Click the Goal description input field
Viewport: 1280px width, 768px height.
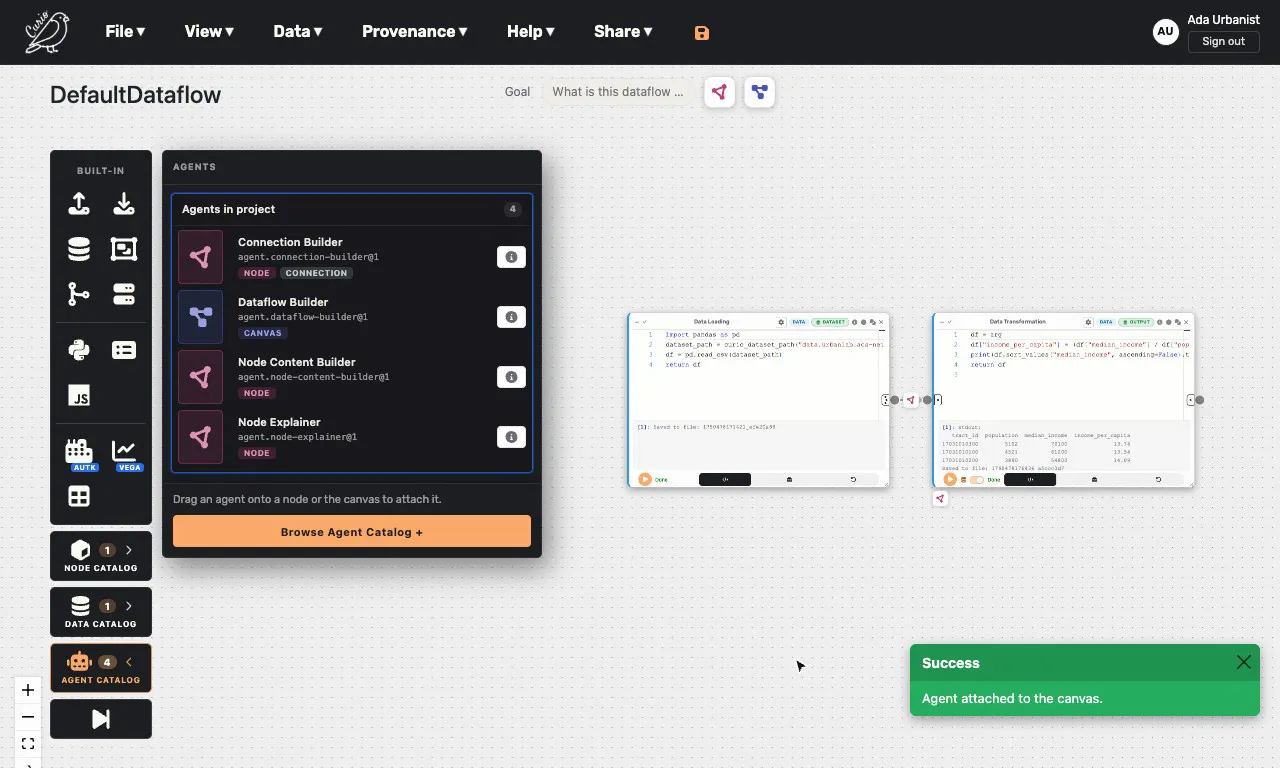(x=618, y=92)
